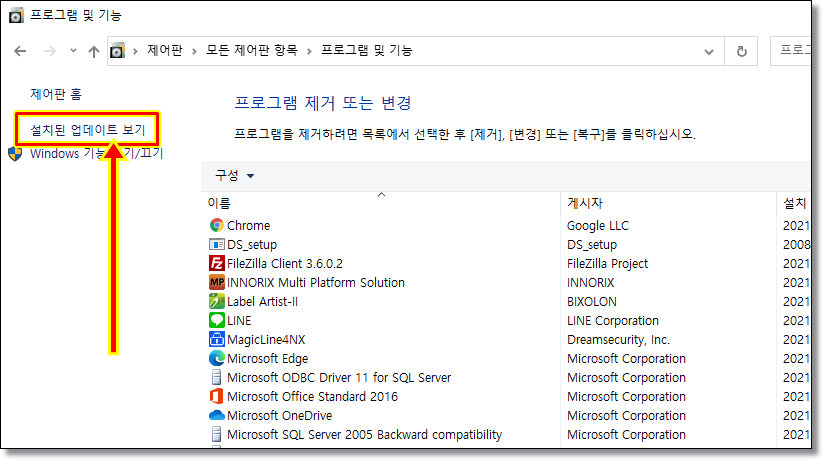The width and height of the screenshot is (824, 461).
Task: Click the Label Artist-II icon
Action: pyautogui.click(x=216, y=301)
